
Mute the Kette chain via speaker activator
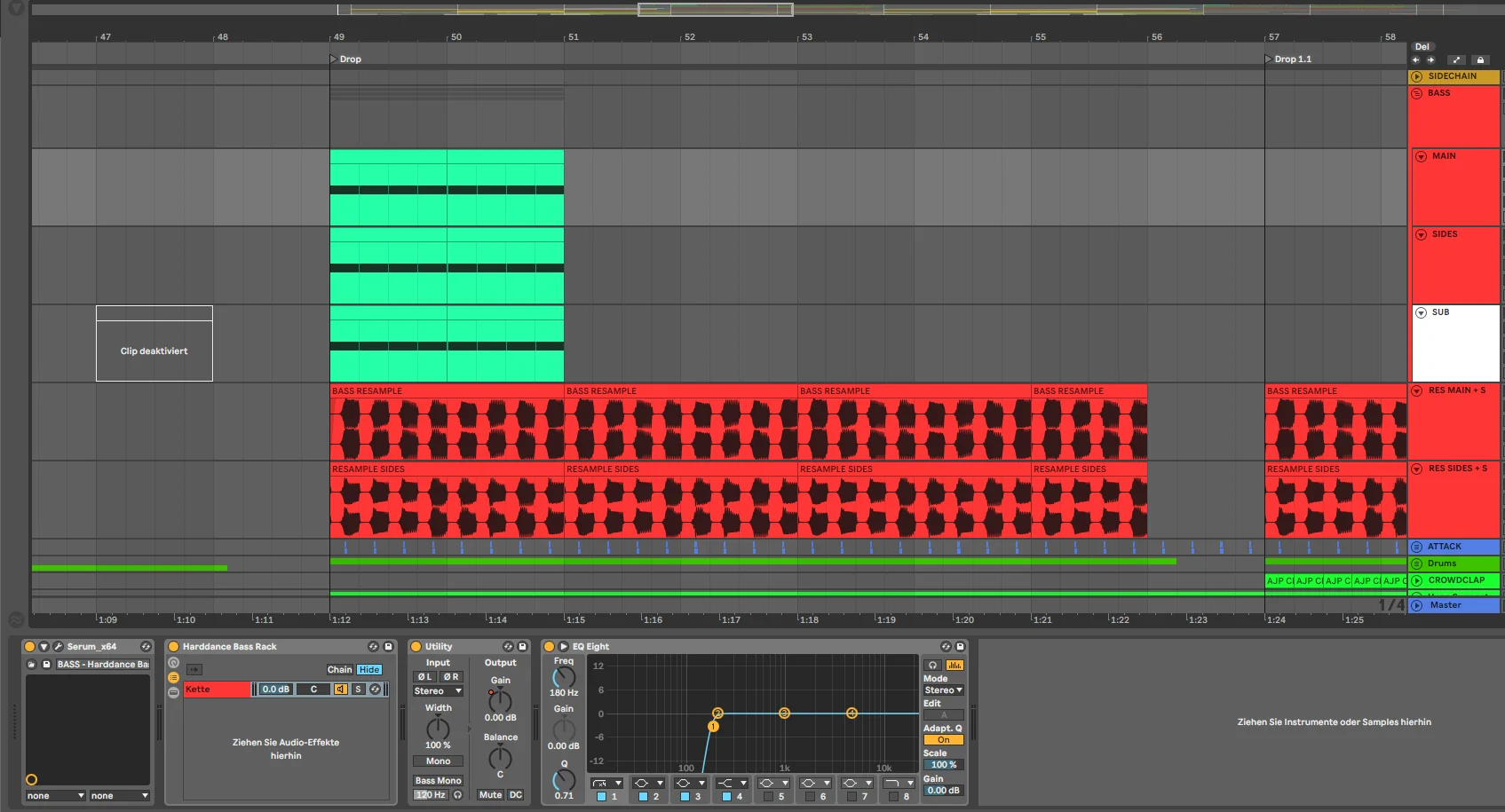(x=340, y=690)
